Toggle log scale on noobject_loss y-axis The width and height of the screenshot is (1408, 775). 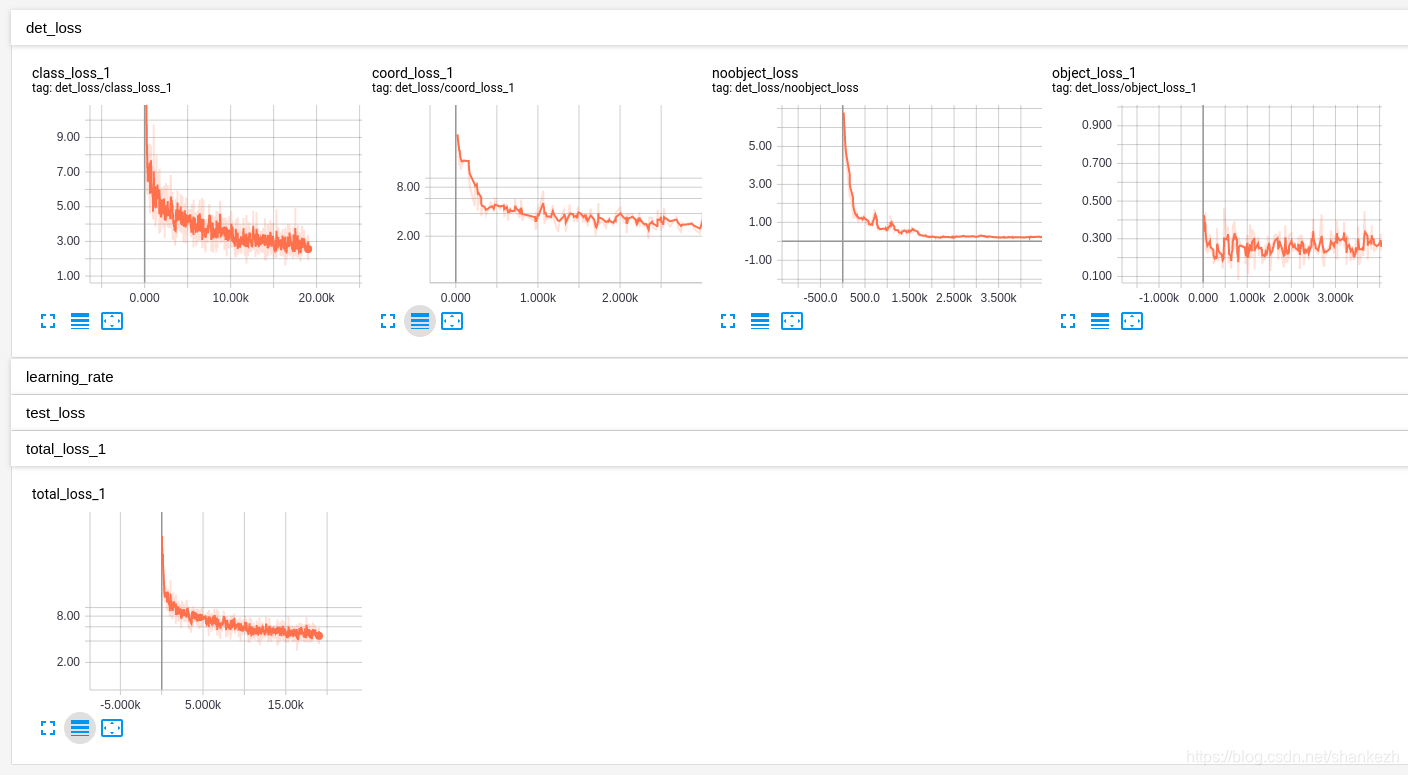[x=760, y=321]
